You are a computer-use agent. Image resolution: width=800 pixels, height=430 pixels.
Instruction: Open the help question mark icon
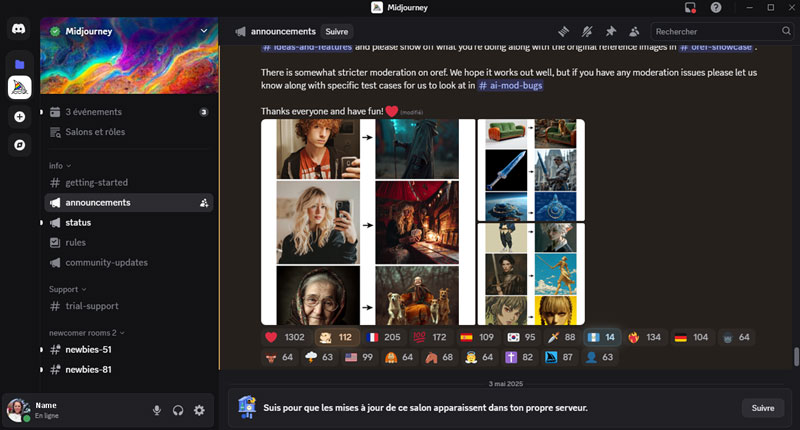point(716,8)
